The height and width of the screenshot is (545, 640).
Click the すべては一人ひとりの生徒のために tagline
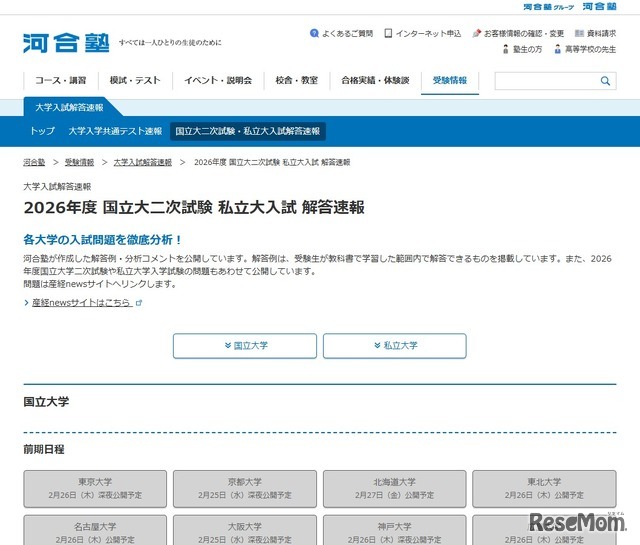click(170, 42)
